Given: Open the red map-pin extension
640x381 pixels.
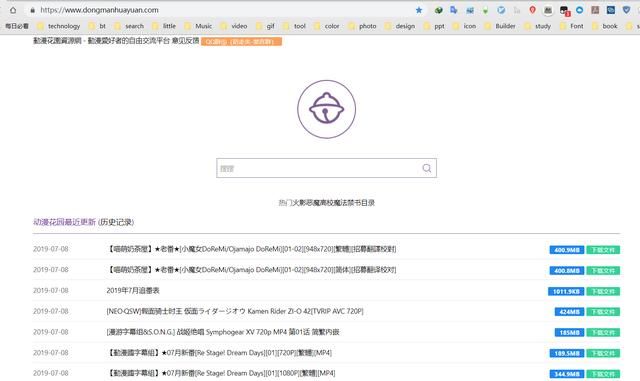Looking at the screenshot, I should (x=532, y=10).
